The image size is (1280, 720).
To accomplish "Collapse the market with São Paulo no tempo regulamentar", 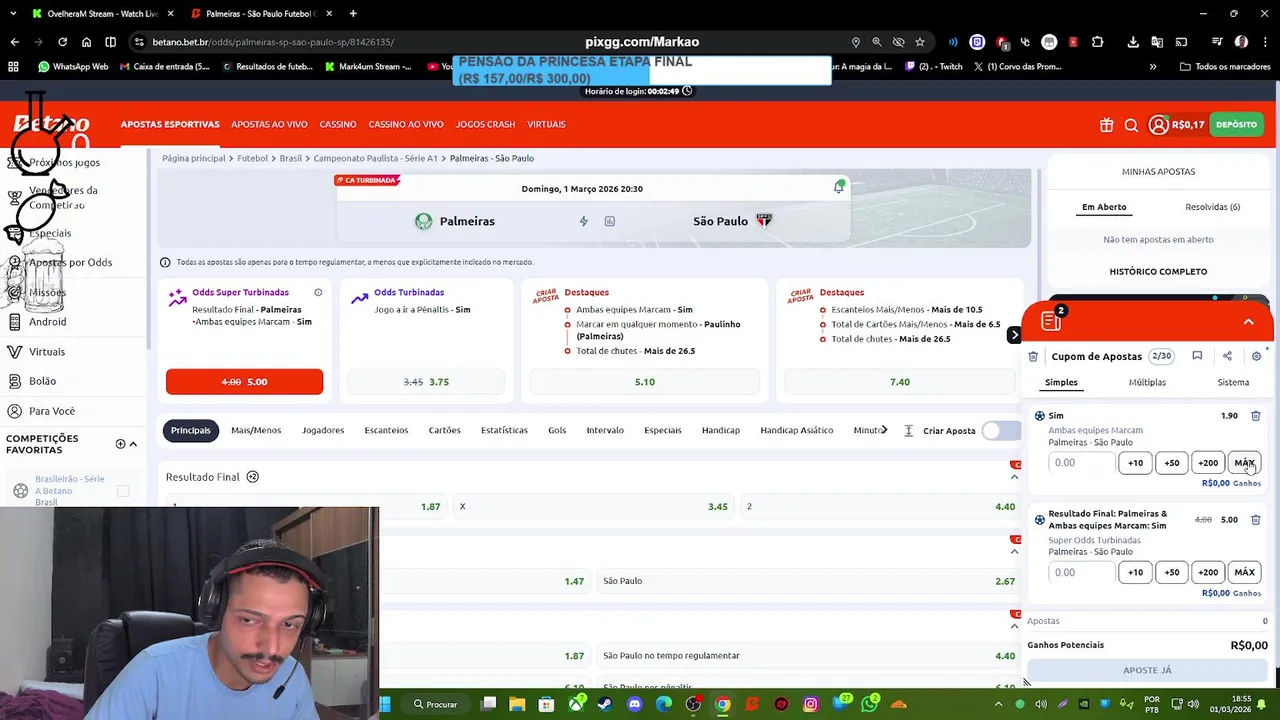I will pyautogui.click(x=1014, y=626).
